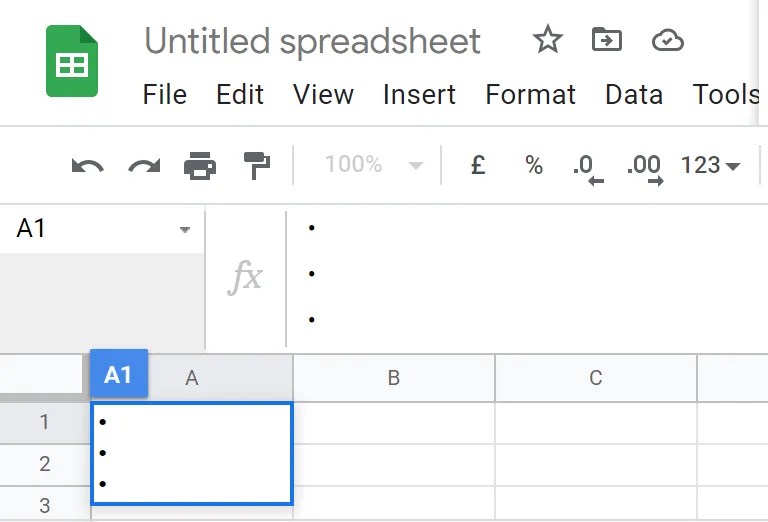Format as currency with the £ button
Viewport: 768px width, 522px height.
click(x=478, y=165)
